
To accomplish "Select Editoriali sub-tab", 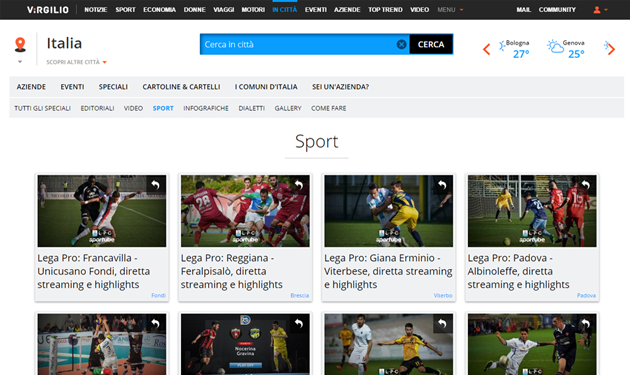I will 97,108.
